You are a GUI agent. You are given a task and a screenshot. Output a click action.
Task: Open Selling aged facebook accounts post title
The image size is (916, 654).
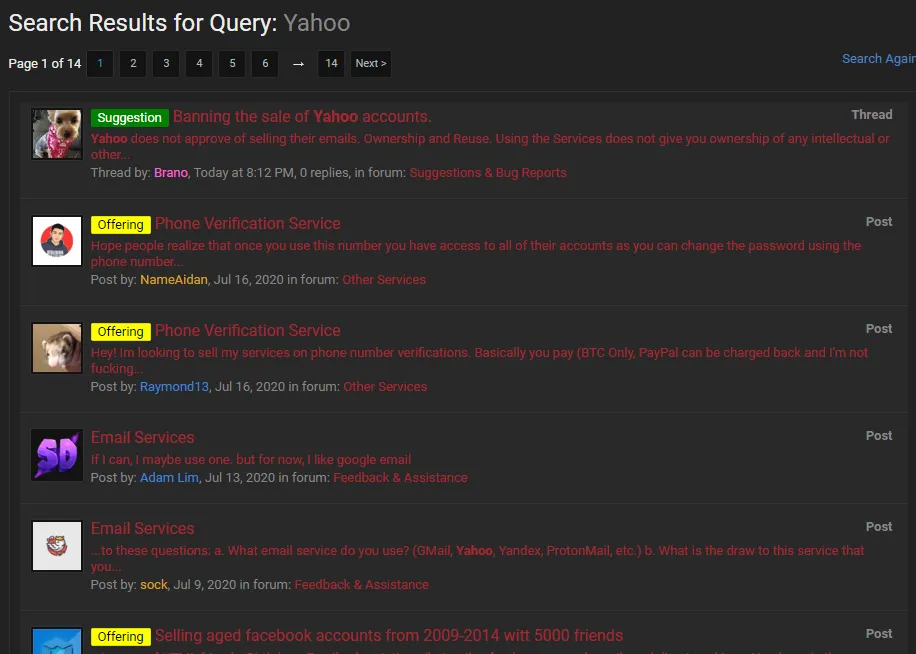389,635
